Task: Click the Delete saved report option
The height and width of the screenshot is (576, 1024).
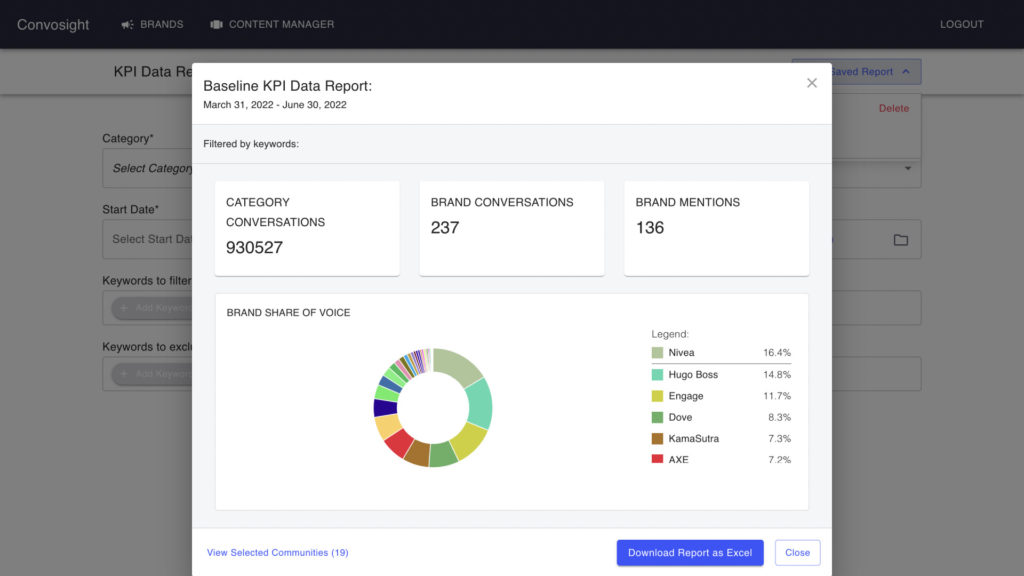Action: coord(894,108)
